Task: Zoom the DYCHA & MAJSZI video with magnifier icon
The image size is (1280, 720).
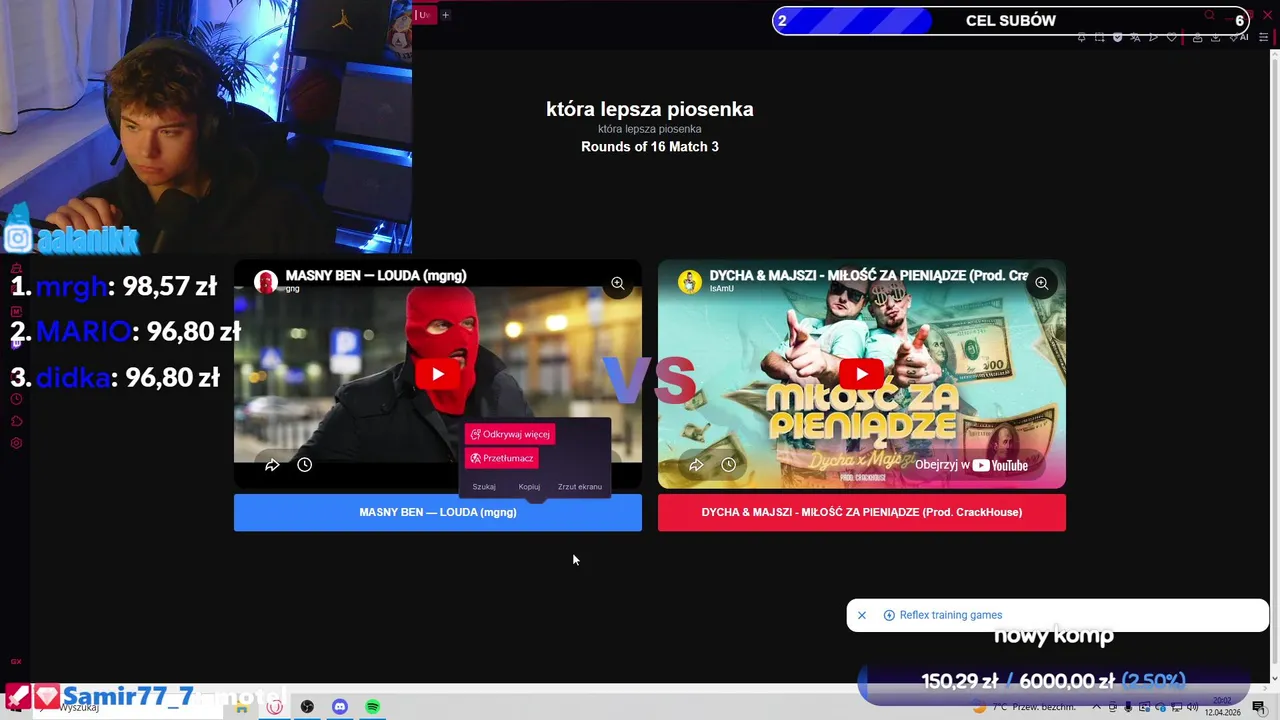Action: pos(1041,284)
